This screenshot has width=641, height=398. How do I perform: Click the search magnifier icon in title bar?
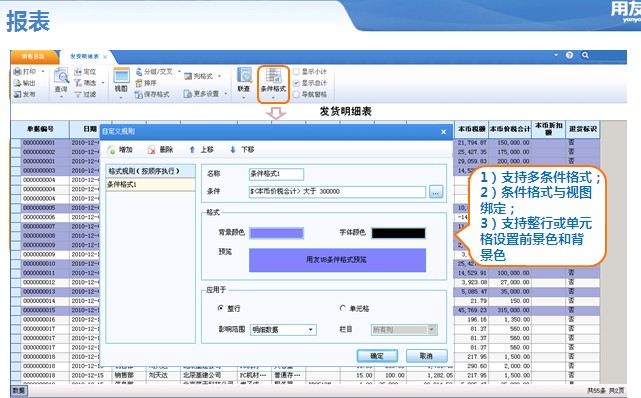(x=585, y=55)
